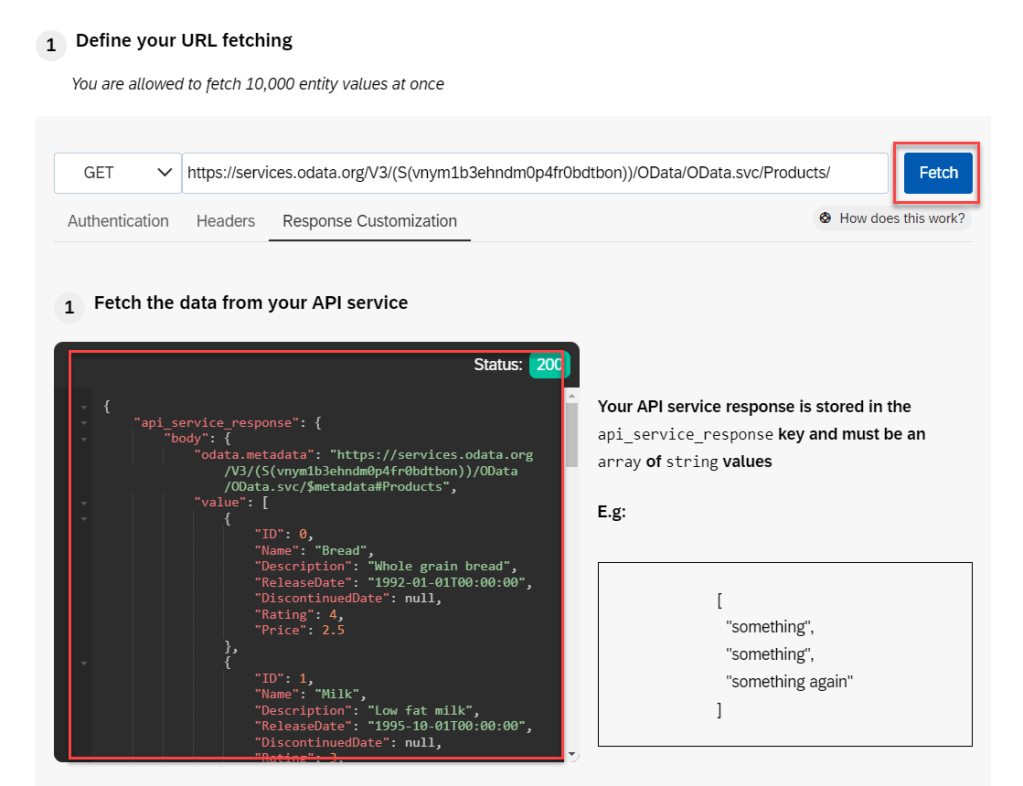Click the scroll up arrow in response viewer
This screenshot has height=786, width=1023.
571,395
